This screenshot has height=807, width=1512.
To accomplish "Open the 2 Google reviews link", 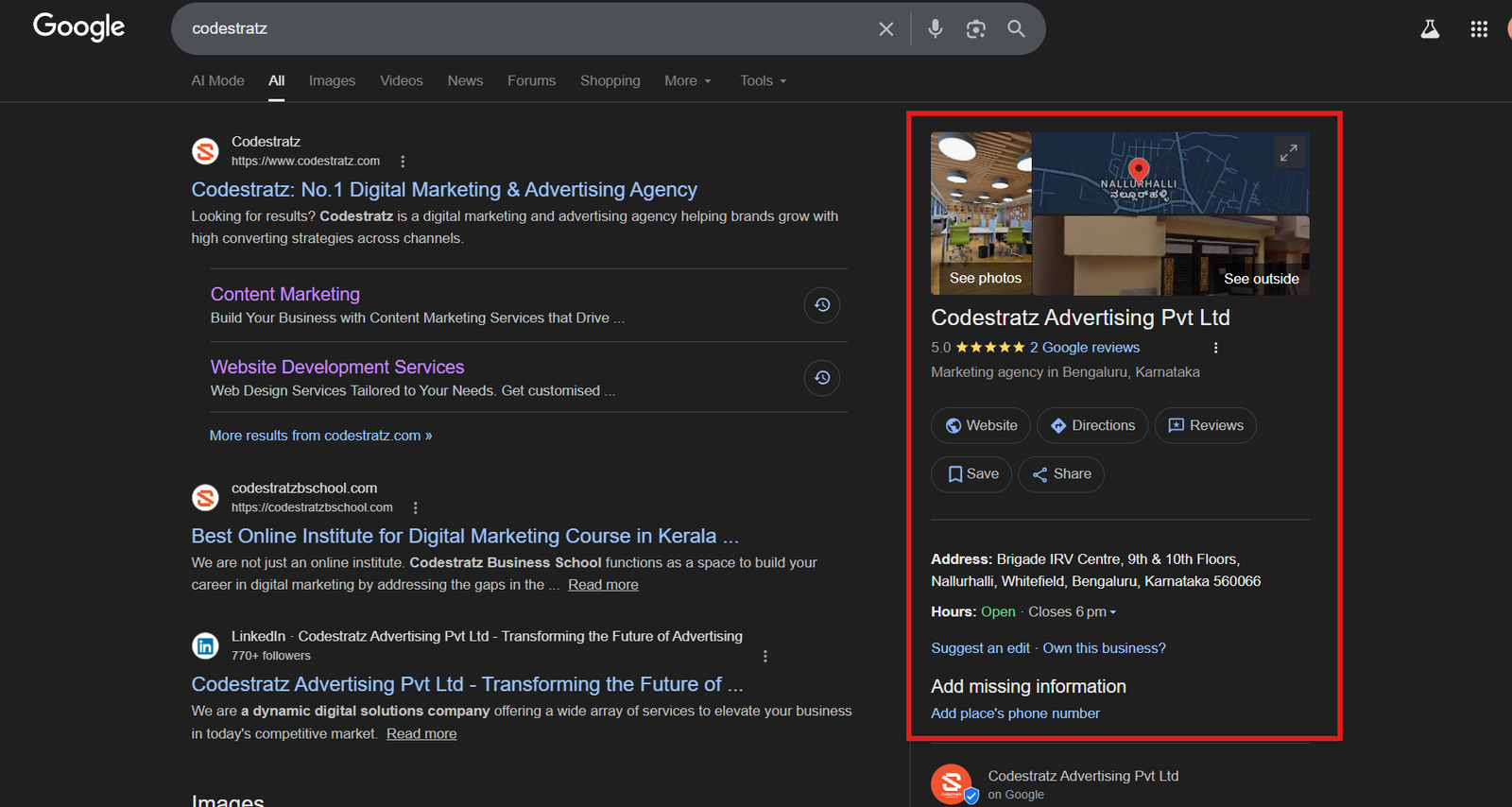I will click(1084, 348).
